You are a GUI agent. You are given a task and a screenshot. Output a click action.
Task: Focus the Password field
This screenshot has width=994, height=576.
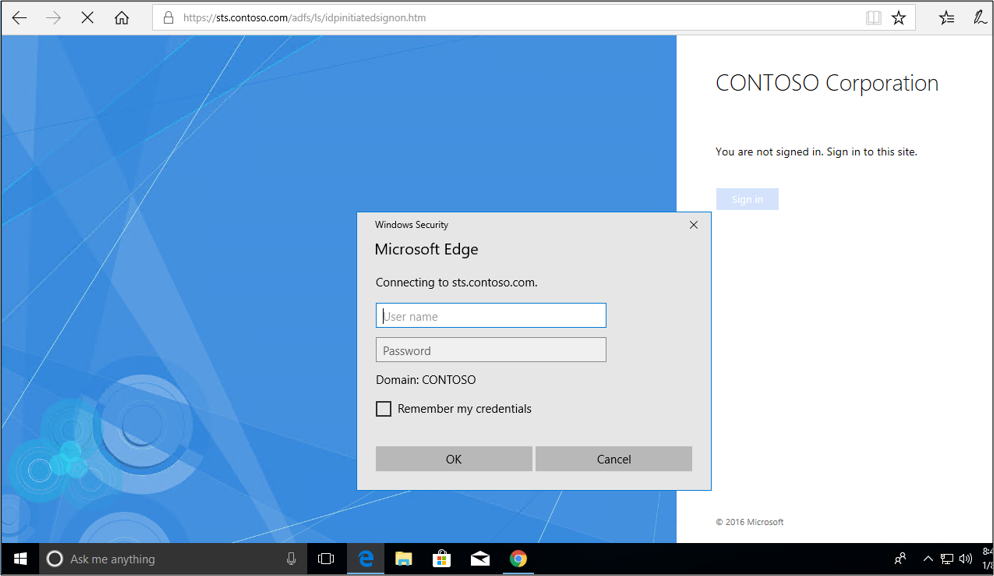pyautogui.click(x=491, y=350)
